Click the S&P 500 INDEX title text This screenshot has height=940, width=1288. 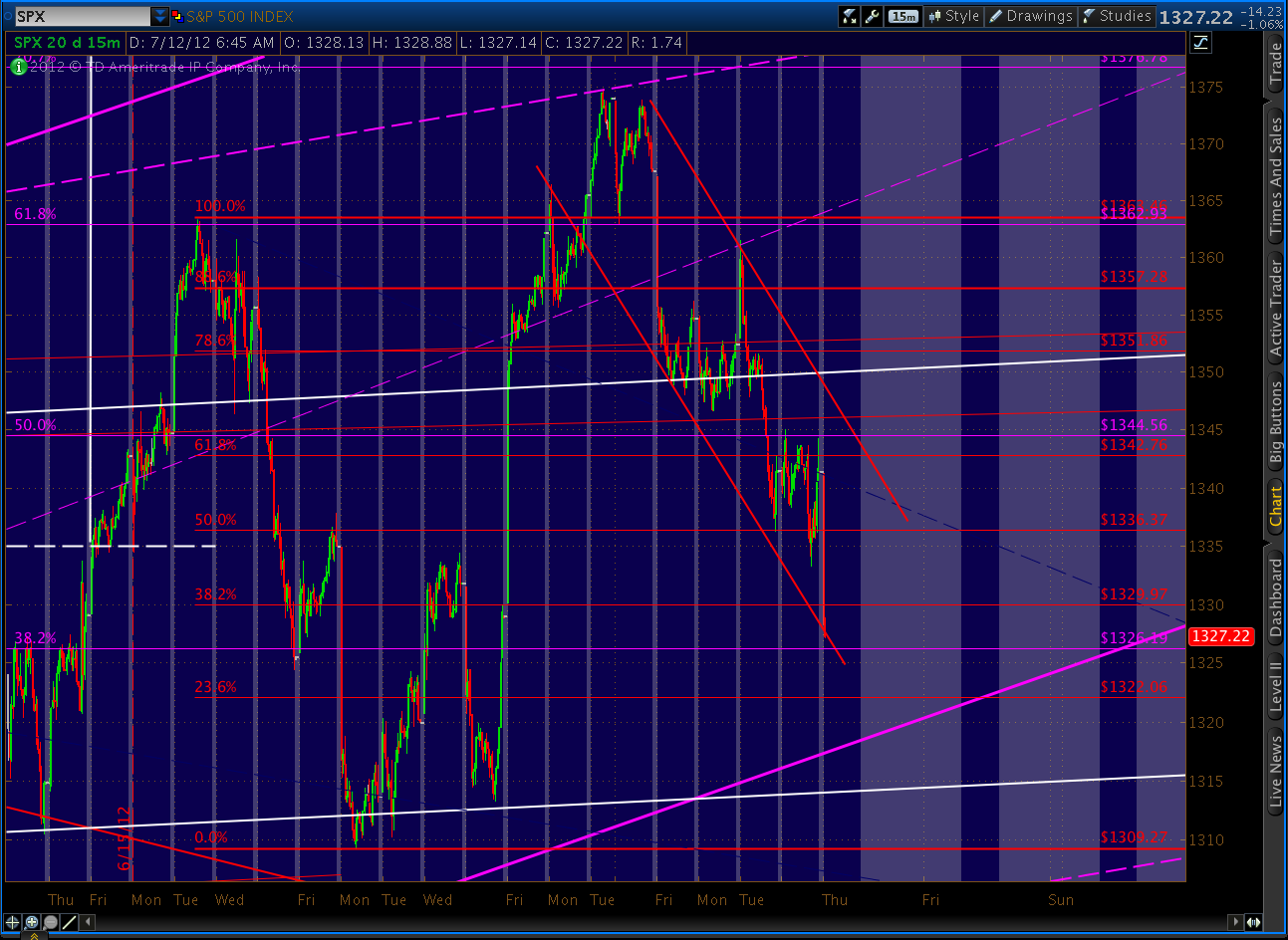(x=240, y=16)
